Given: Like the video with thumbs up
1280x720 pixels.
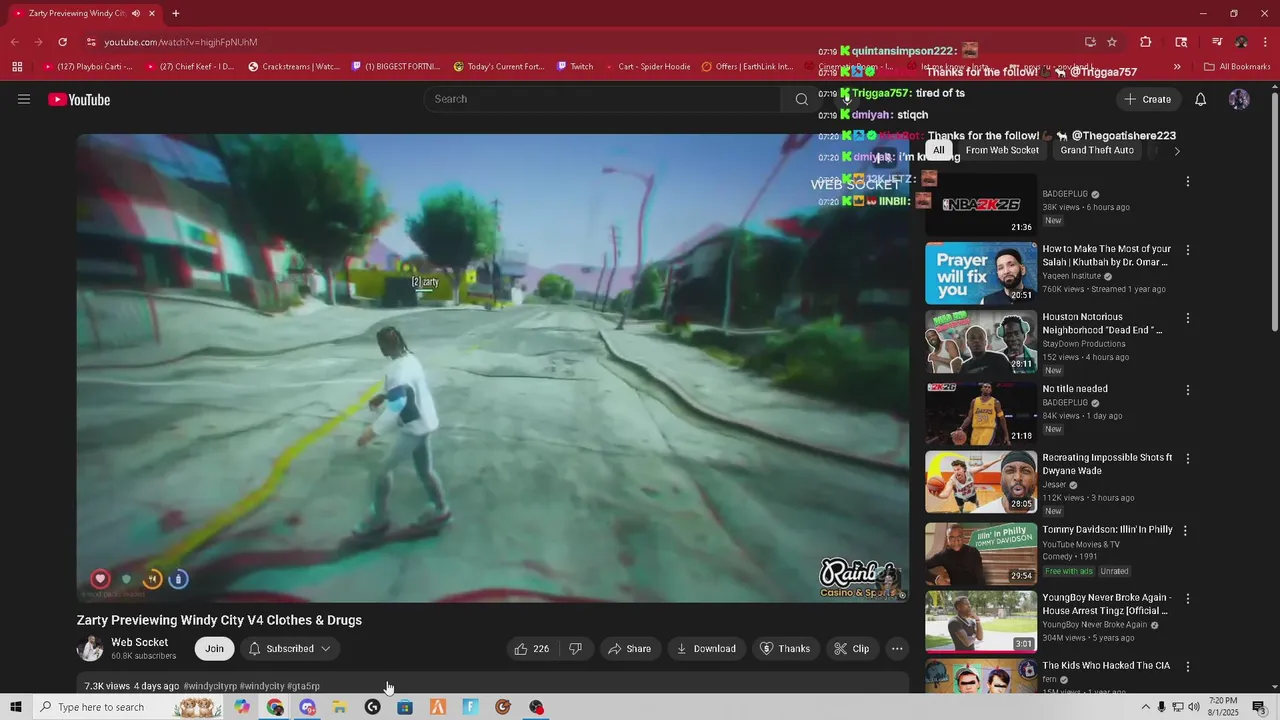Looking at the screenshot, I should (531, 649).
